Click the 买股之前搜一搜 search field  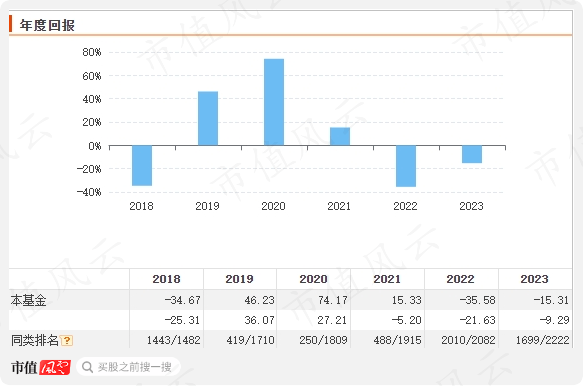tap(129, 367)
